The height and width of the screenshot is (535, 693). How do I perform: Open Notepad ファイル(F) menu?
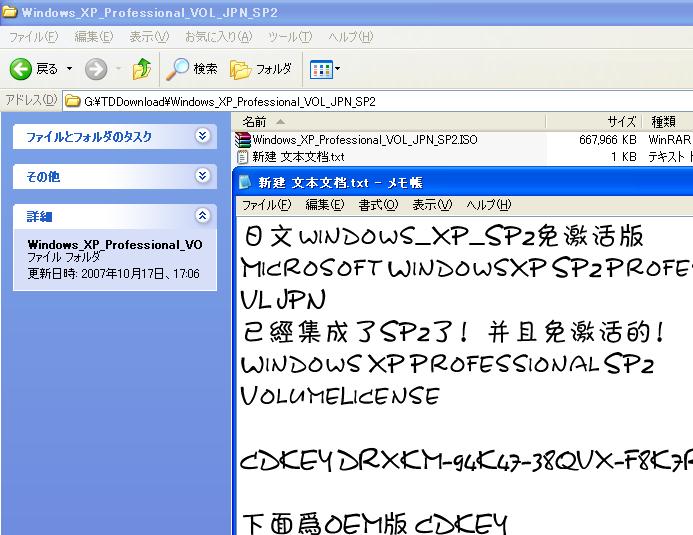point(267,205)
